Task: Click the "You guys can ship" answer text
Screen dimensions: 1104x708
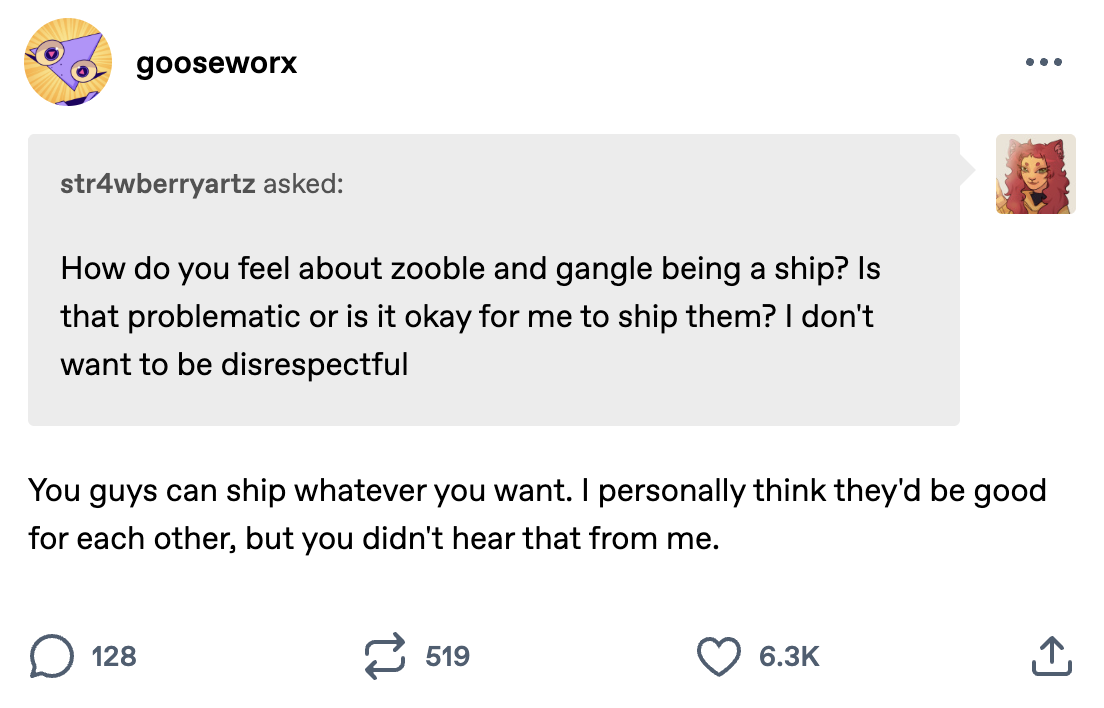Action: [537, 514]
